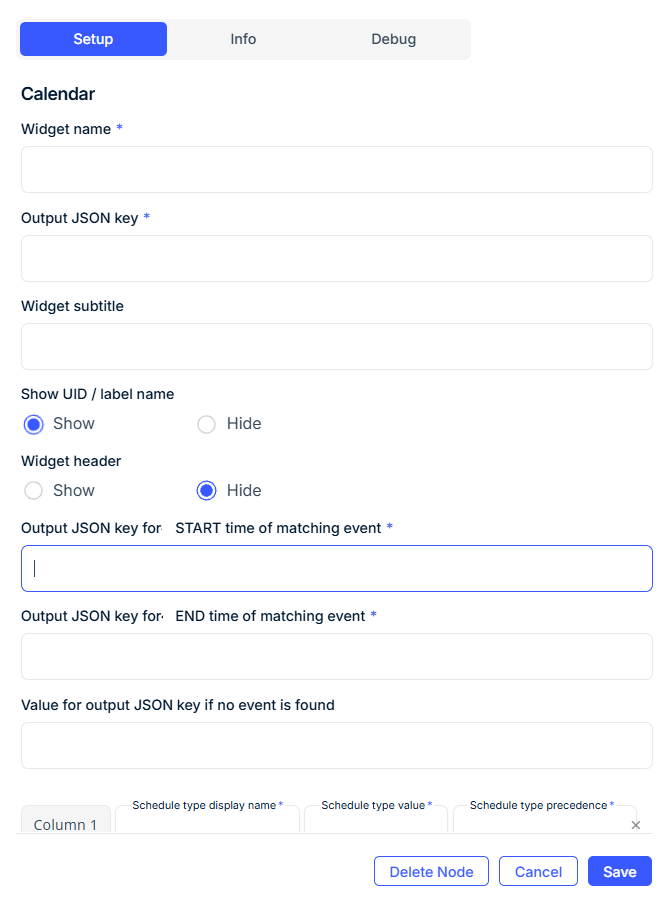Select Show for Widget header
667x898 pixels.
pos(31,490)
